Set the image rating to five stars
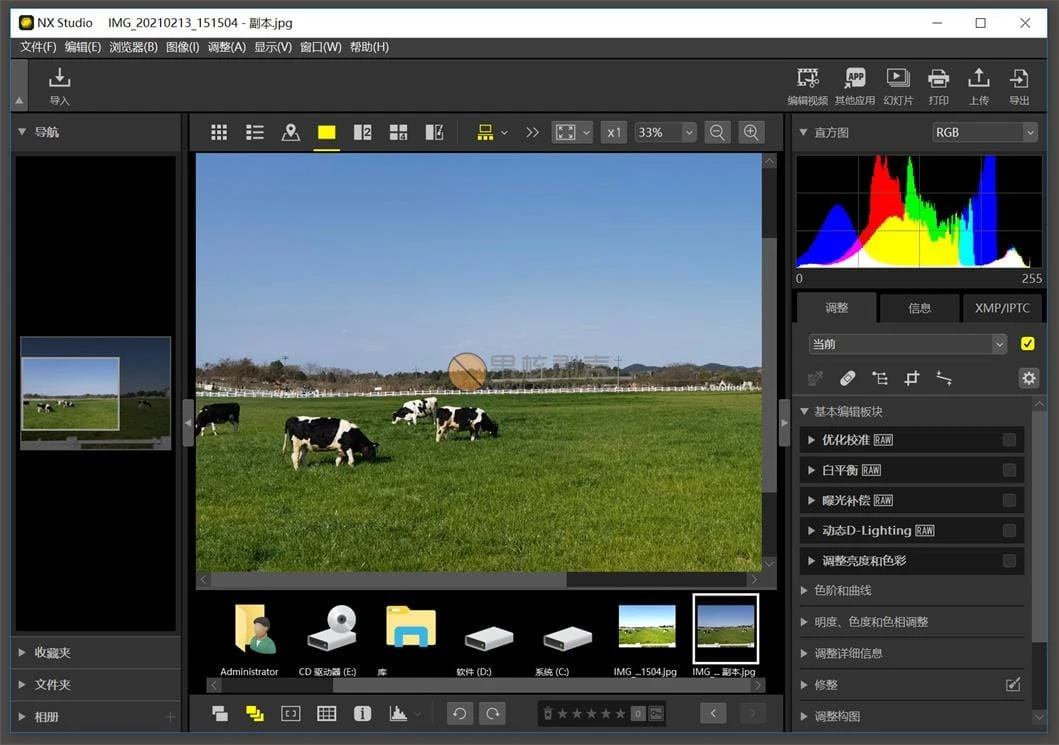 [620, 713]
